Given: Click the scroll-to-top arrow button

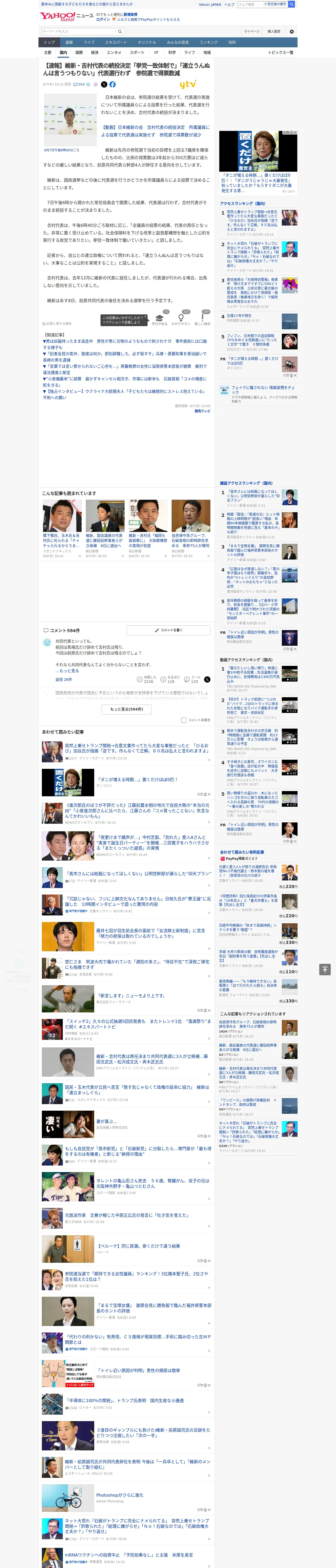Looking at the screenshot, I should pyautogui.click(x=325, y=969).
